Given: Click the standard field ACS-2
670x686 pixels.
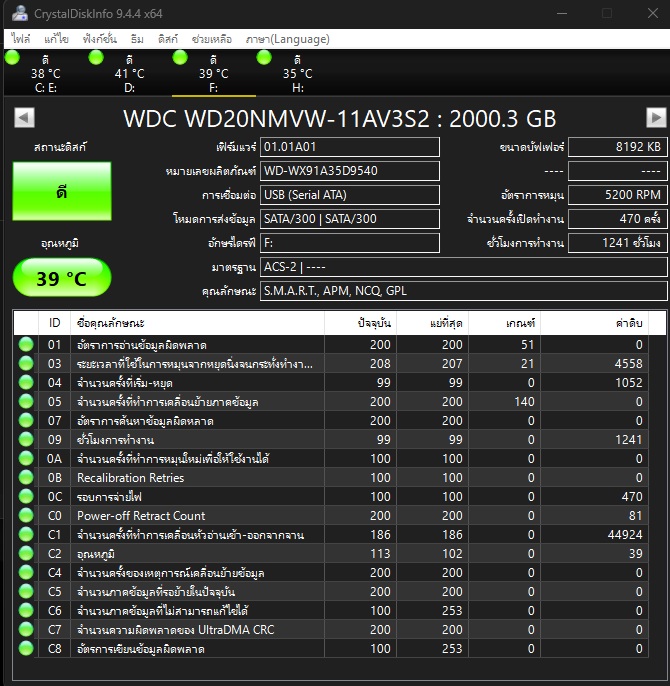Looking at the screenshot, I should pyautogui.click(x=463, y=267).
